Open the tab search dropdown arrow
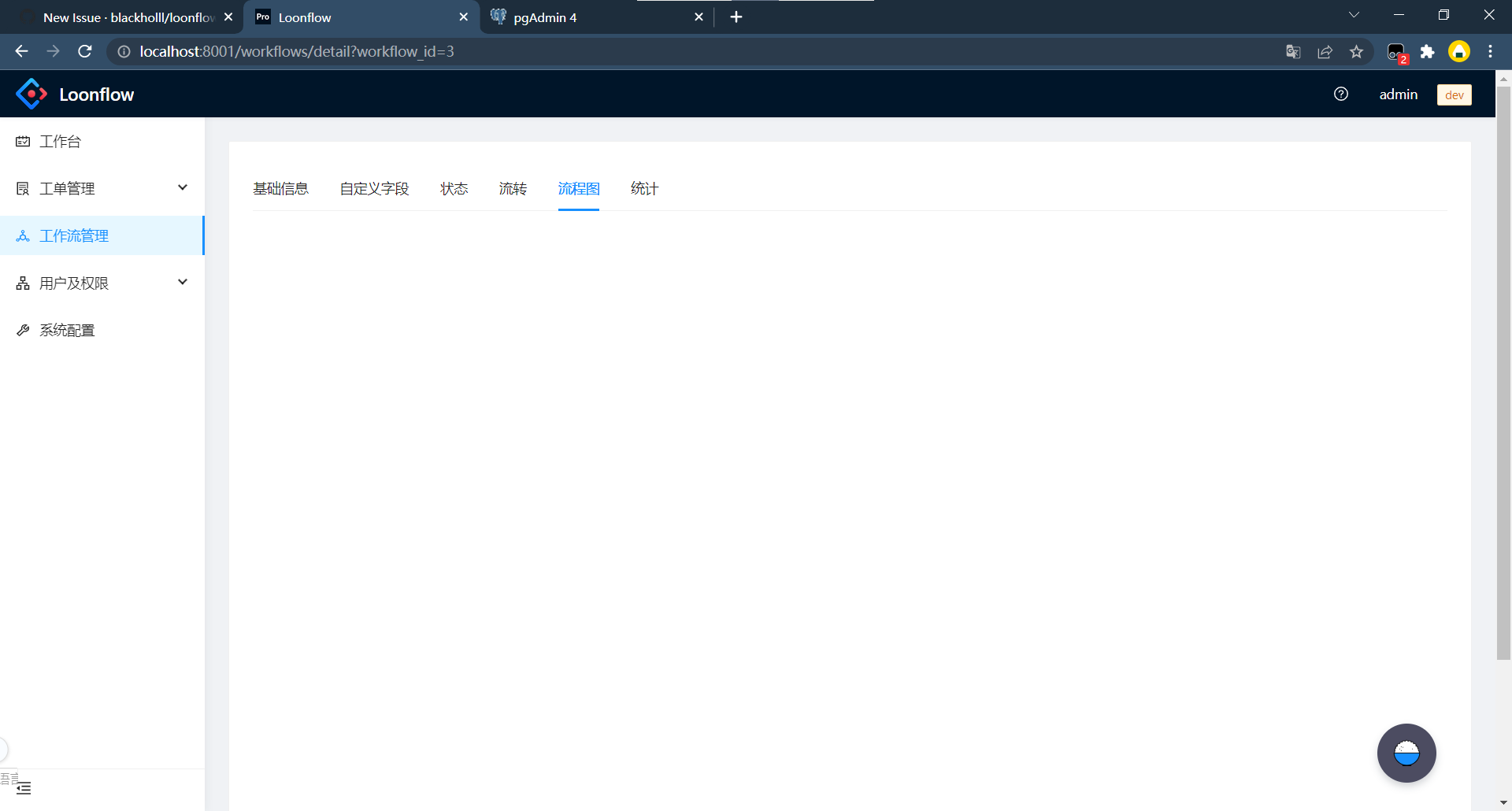The image size is (1512, 811). pos(1354,15)
